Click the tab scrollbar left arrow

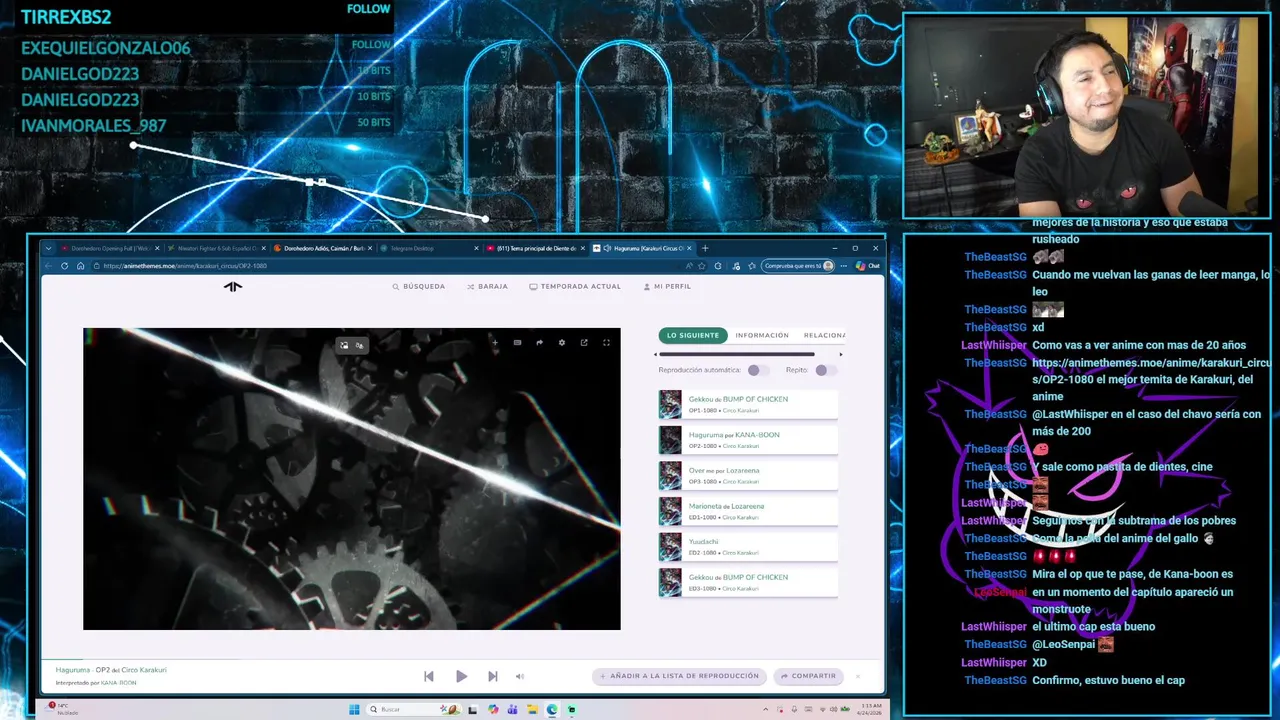coord(656,354)
